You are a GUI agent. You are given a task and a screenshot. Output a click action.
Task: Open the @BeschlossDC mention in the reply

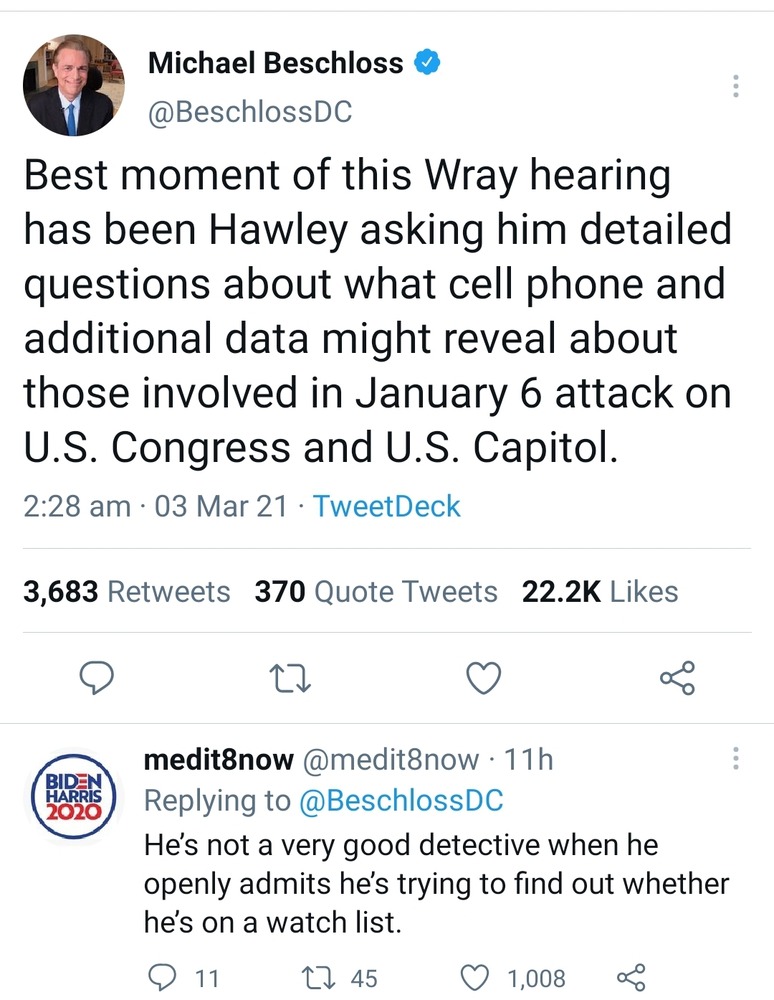[402, 801]
